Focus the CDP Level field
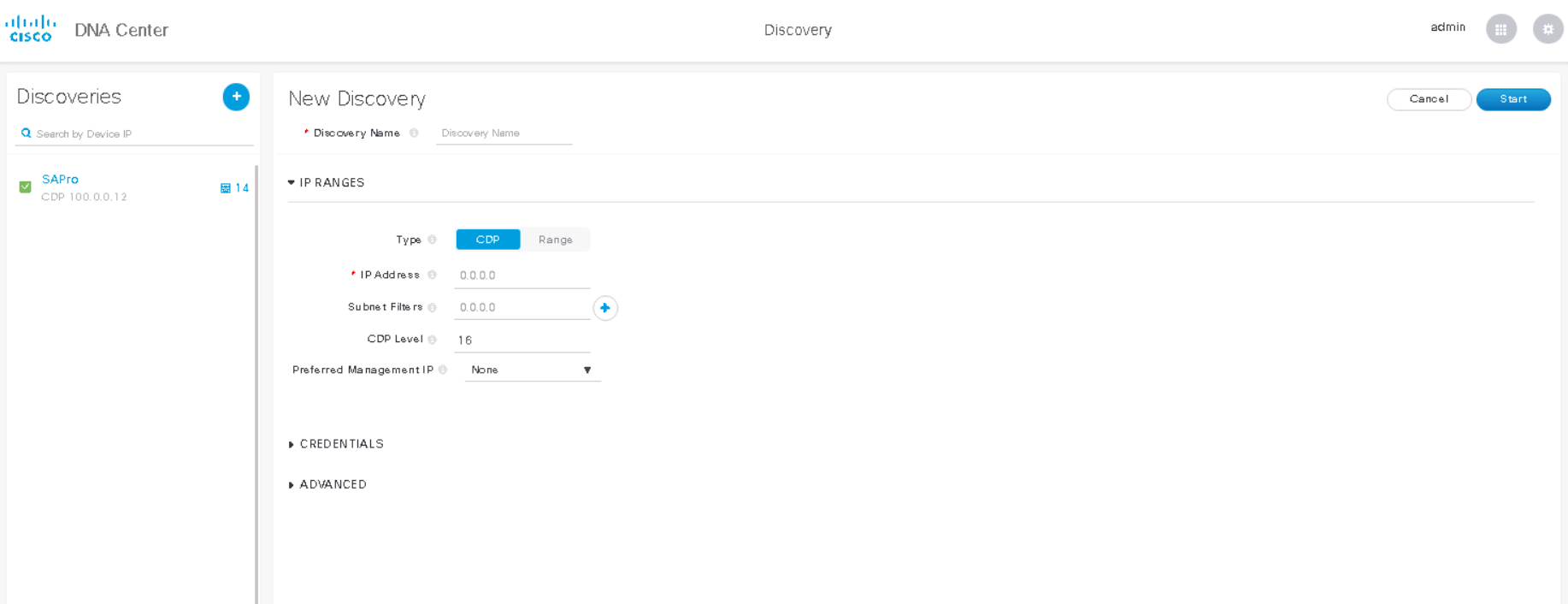The width and height of the screenshot is (1568, 604). [522, 340]
